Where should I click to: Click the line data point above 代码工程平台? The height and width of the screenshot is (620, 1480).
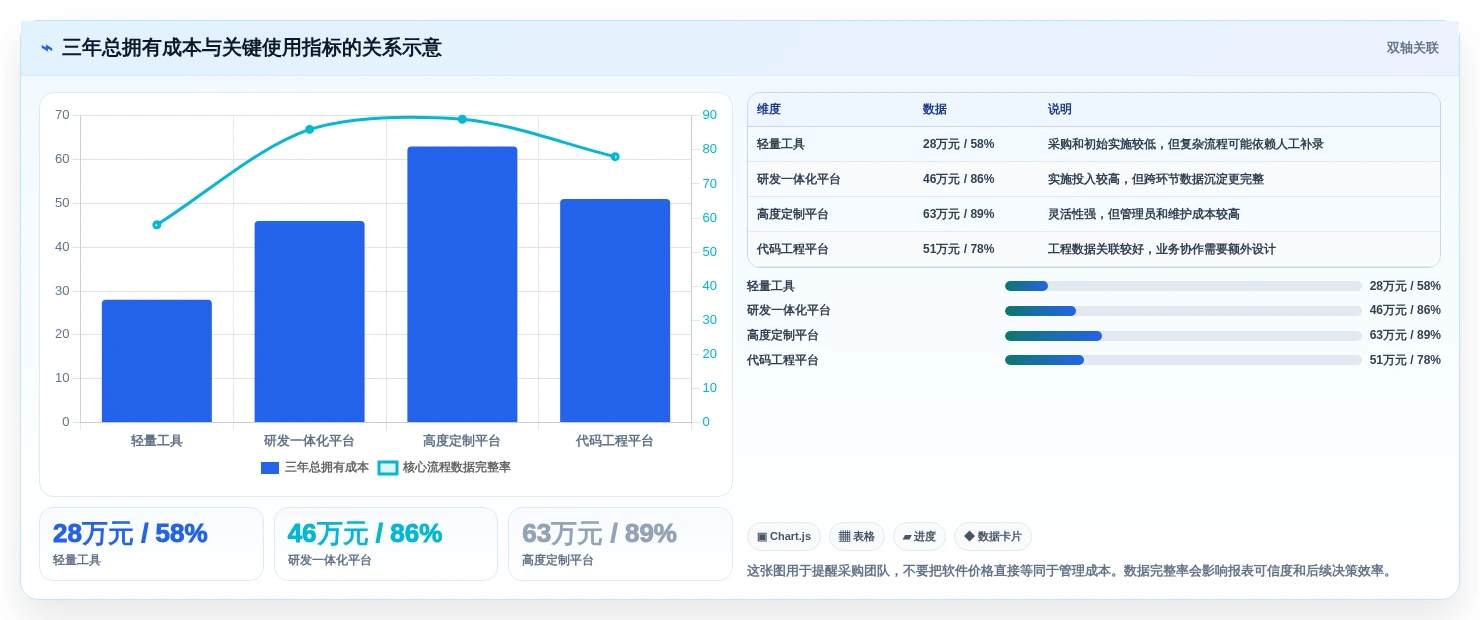(x=615, y=157)
